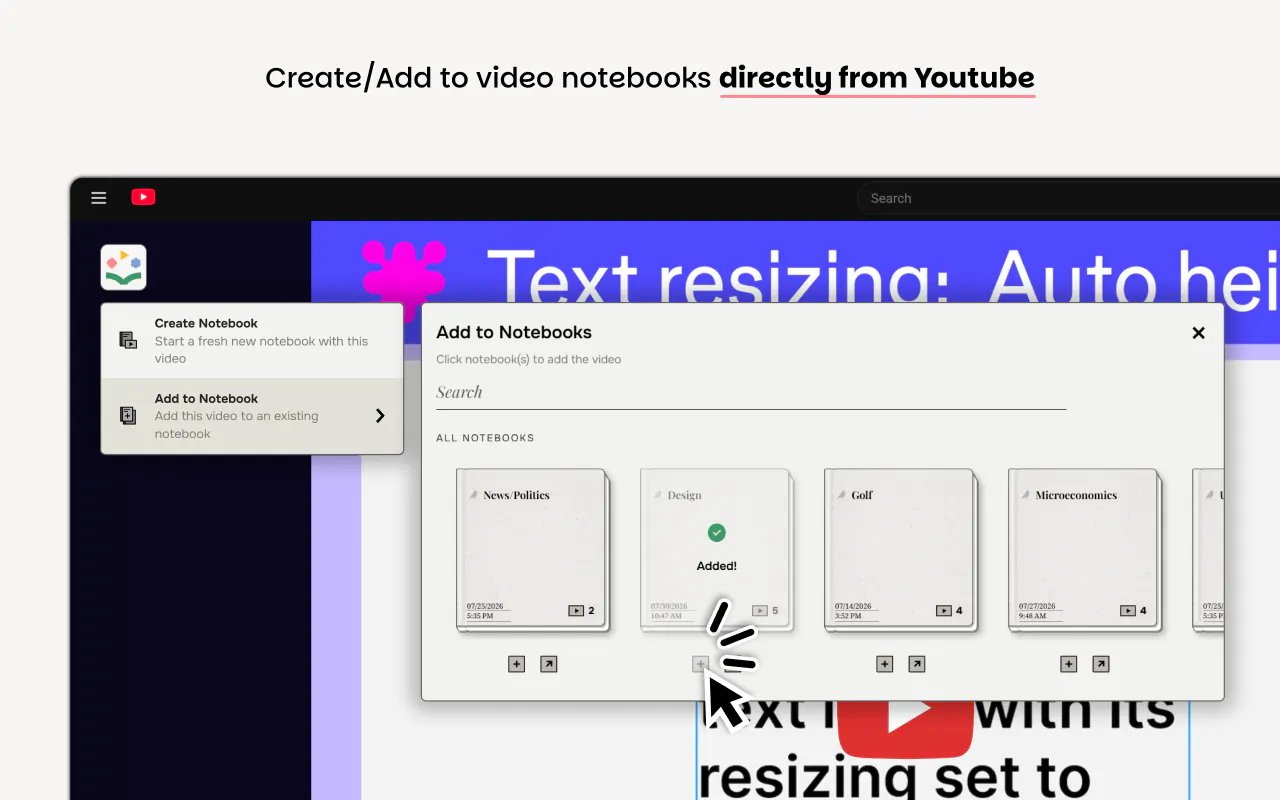Click video count icon on Design notebook
The width and height of the screenshot is (1280, 800).
760,611
